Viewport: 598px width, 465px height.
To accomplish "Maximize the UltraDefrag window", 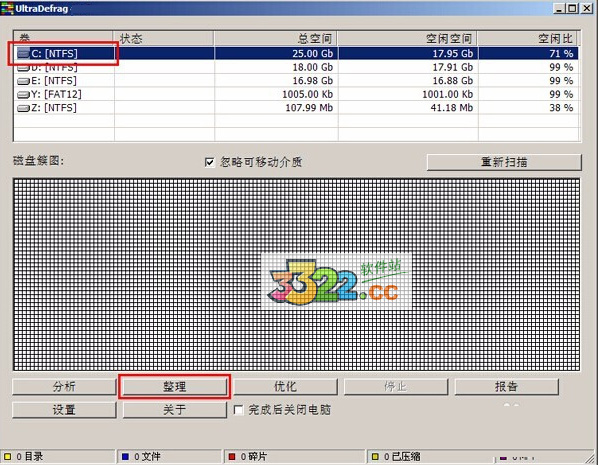I will pos(572,8).
